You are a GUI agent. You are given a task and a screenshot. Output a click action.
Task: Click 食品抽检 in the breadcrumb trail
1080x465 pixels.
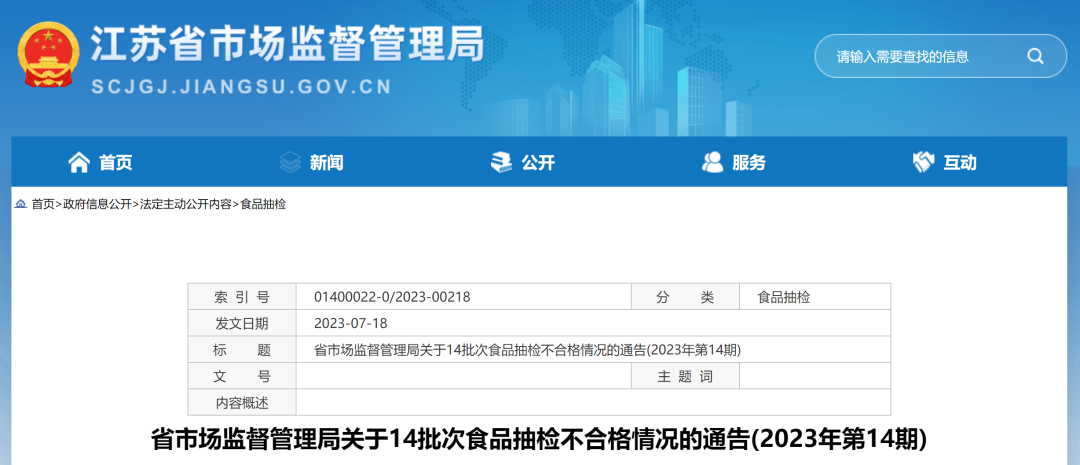pos(263,204)
